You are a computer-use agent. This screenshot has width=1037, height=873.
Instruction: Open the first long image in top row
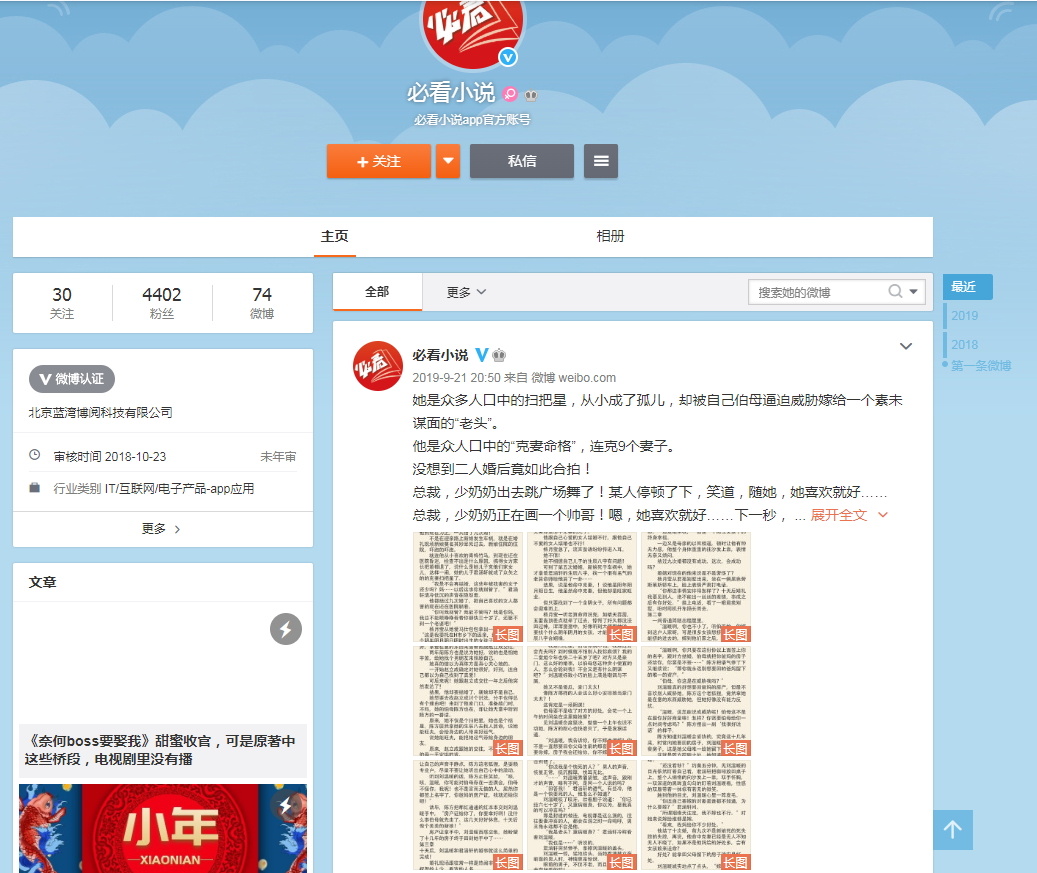(x=468, y=587)
